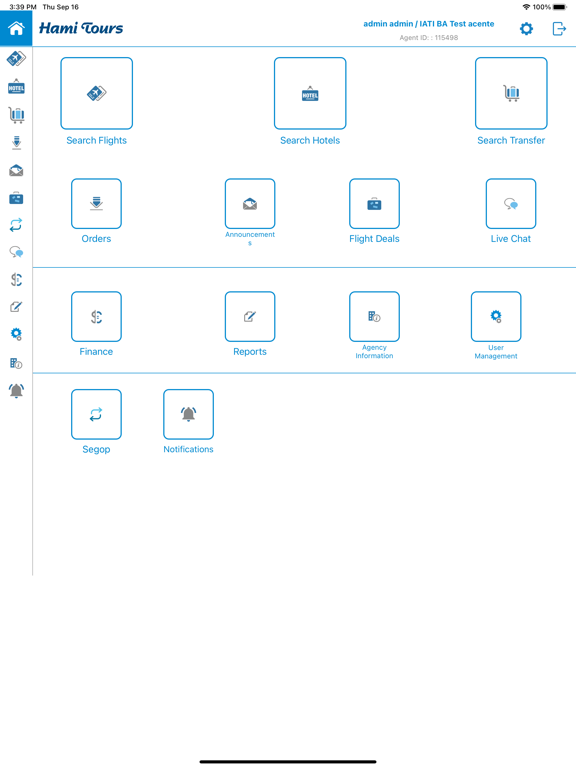Image resolution: width=576 pixels, height=768 pixels.
Task: Select the notifications bell icon in sidebar
Action: pos(16,391)
